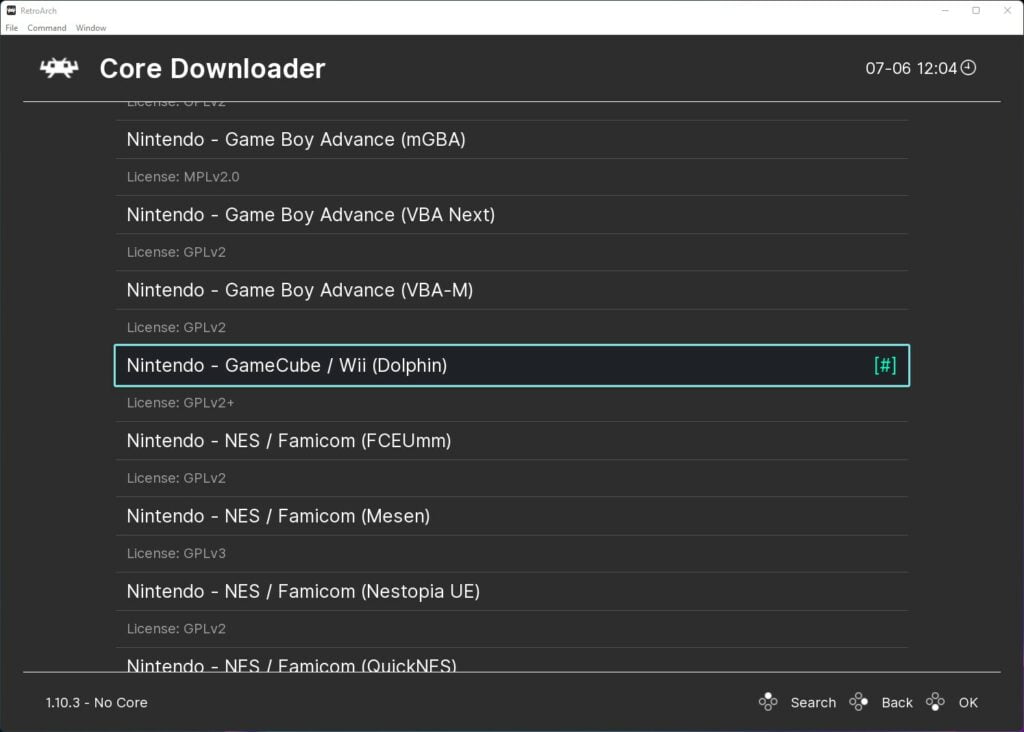Select Nintendo - Game Boy Advance (VBA Next)
The height and width of the screenshot is (732, 1024).
(511, 215)
